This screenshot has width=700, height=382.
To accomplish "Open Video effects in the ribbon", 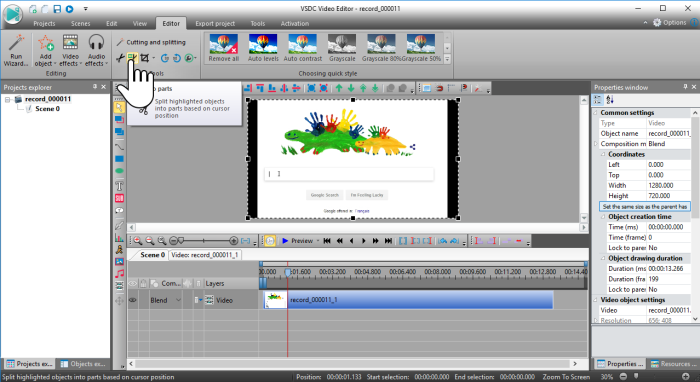I will pos(71,50).
